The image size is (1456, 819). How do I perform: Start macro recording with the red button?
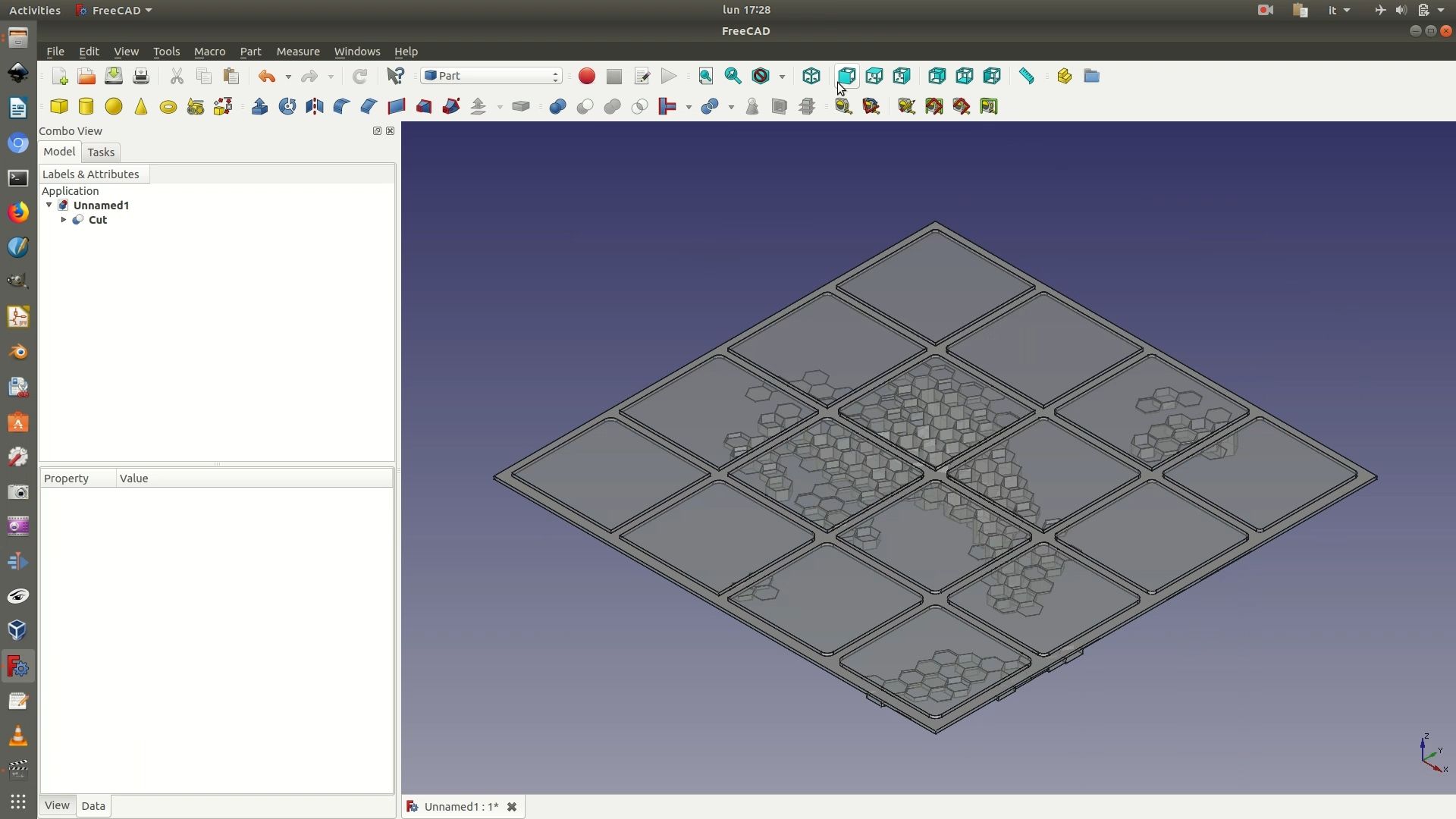point(587,76)
